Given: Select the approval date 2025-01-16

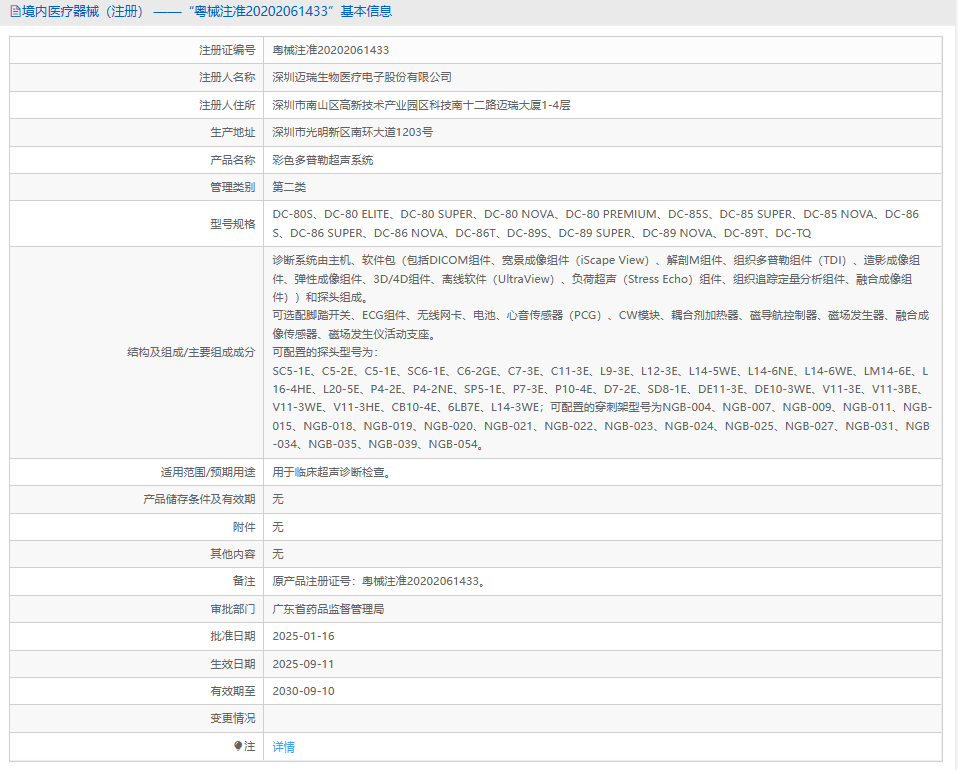Looking at the screenshot, I should pyautogui.click(x=304, y=636).
